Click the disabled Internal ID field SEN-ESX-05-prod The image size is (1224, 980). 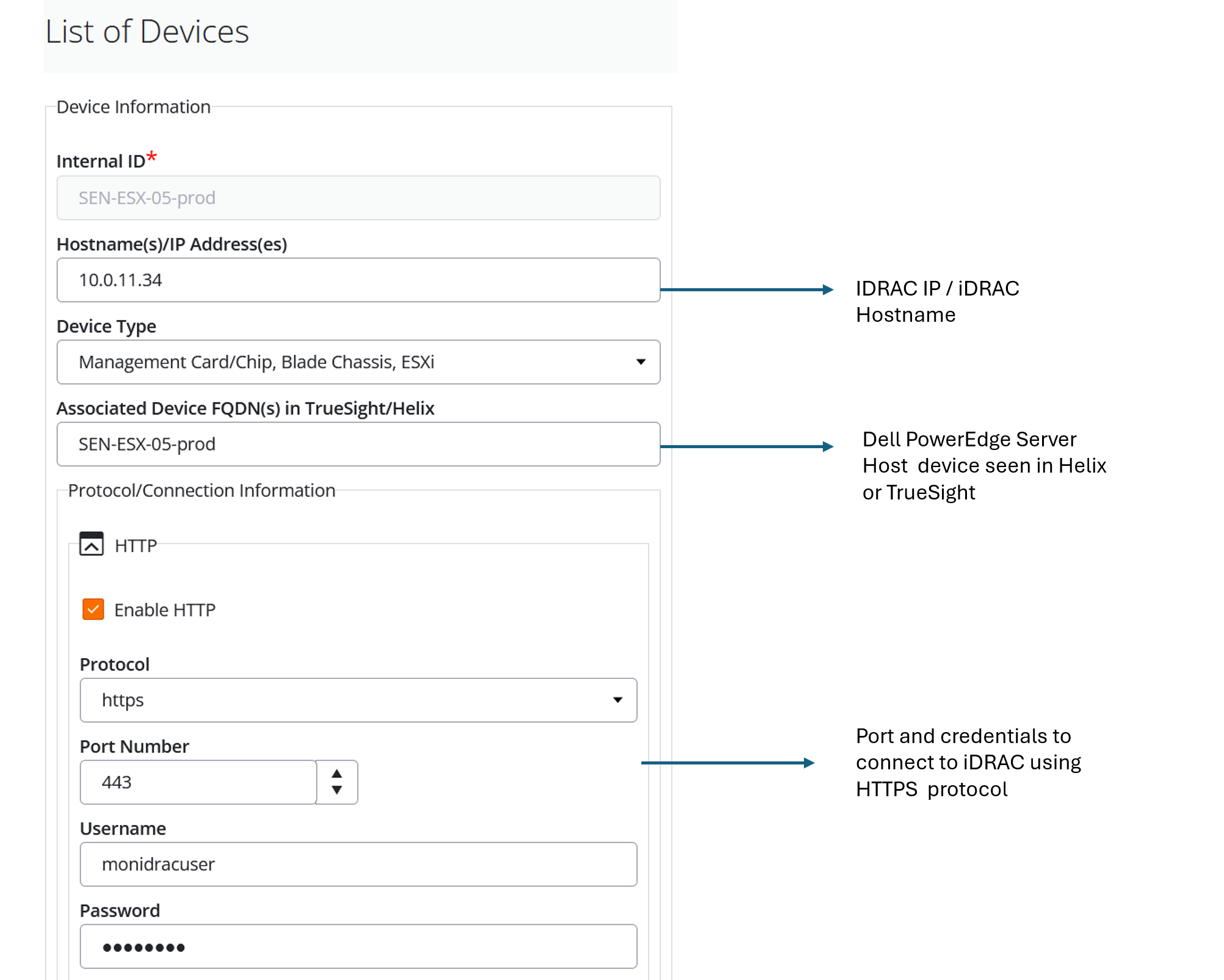click(358, 197)
